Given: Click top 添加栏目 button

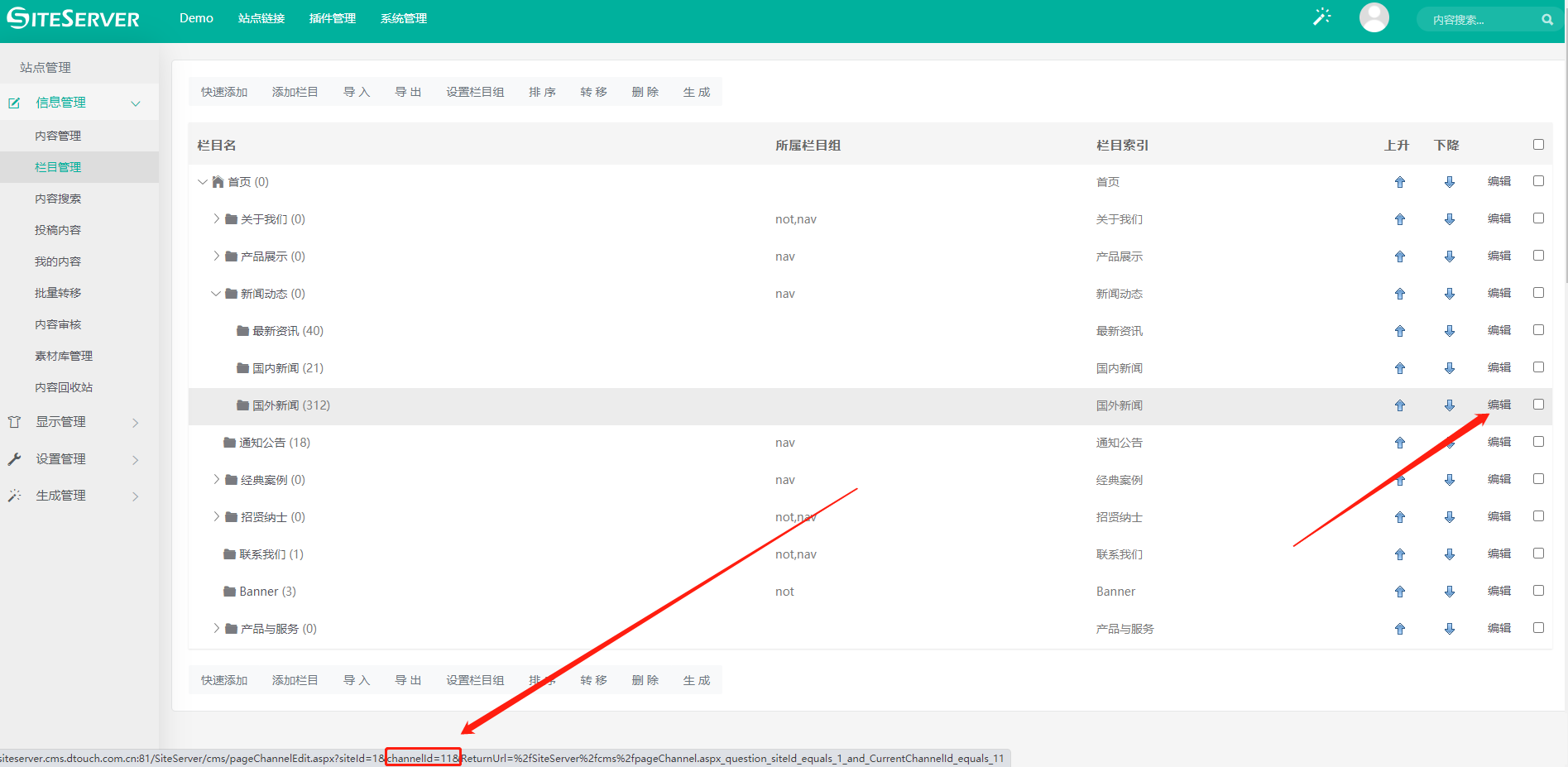Looking at the screenshot, I should pyautogui.click(x=295, y=92).
